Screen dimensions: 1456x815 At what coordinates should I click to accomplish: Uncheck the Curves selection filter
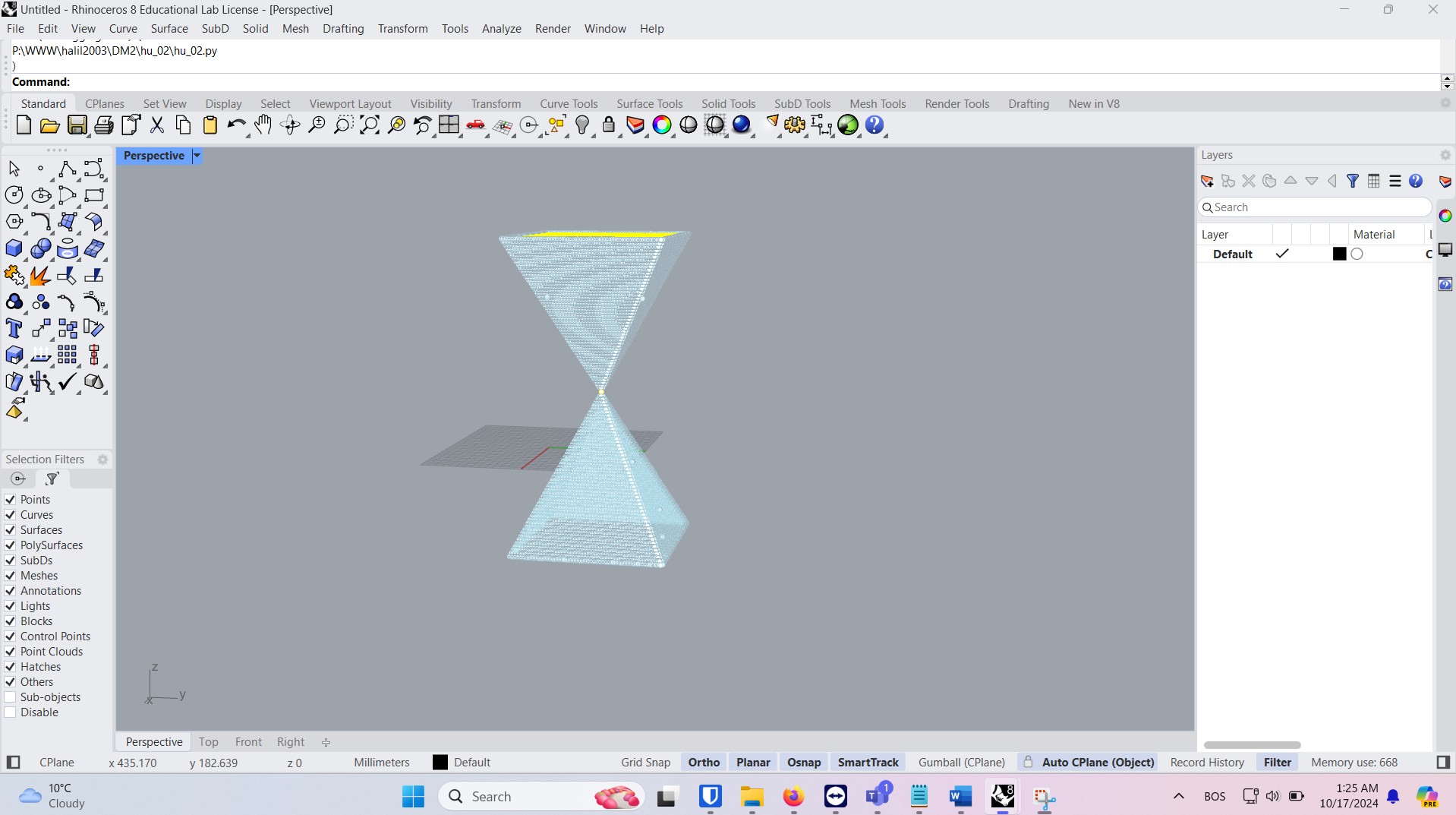click(10, 515)
